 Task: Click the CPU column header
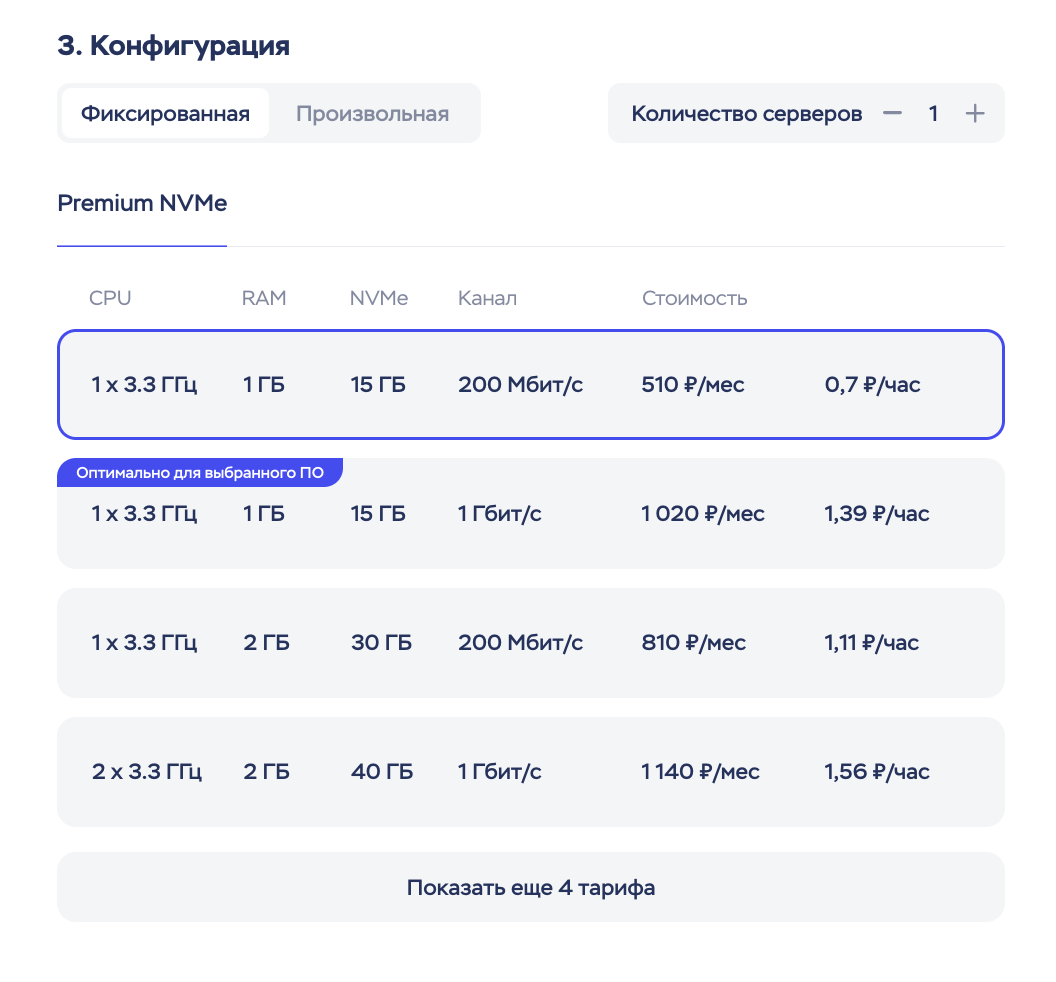coord(109,297)
